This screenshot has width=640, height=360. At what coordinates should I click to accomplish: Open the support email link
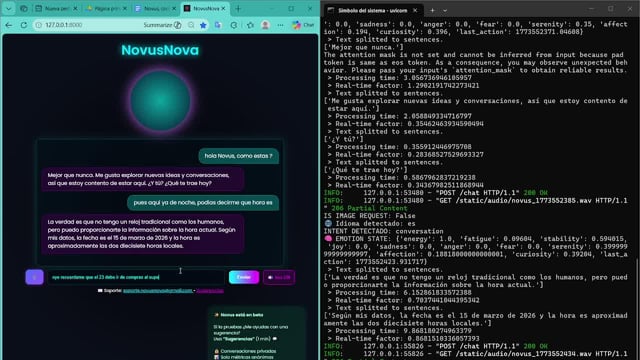tap(158, 291)
